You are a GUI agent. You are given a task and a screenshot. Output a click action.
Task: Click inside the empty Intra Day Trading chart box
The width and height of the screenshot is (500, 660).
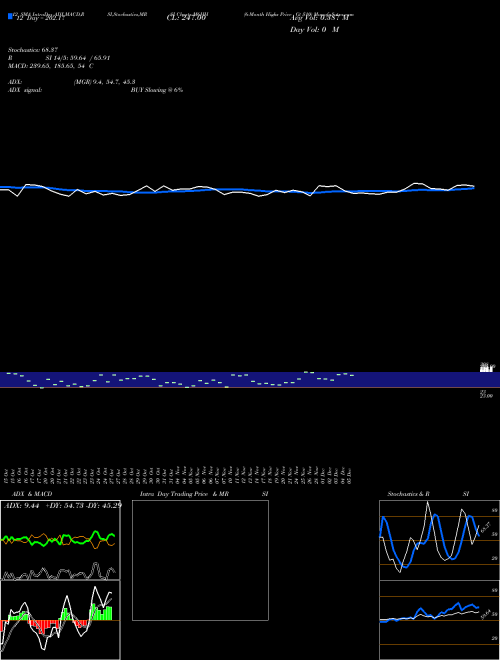click(x=200, y=560)
